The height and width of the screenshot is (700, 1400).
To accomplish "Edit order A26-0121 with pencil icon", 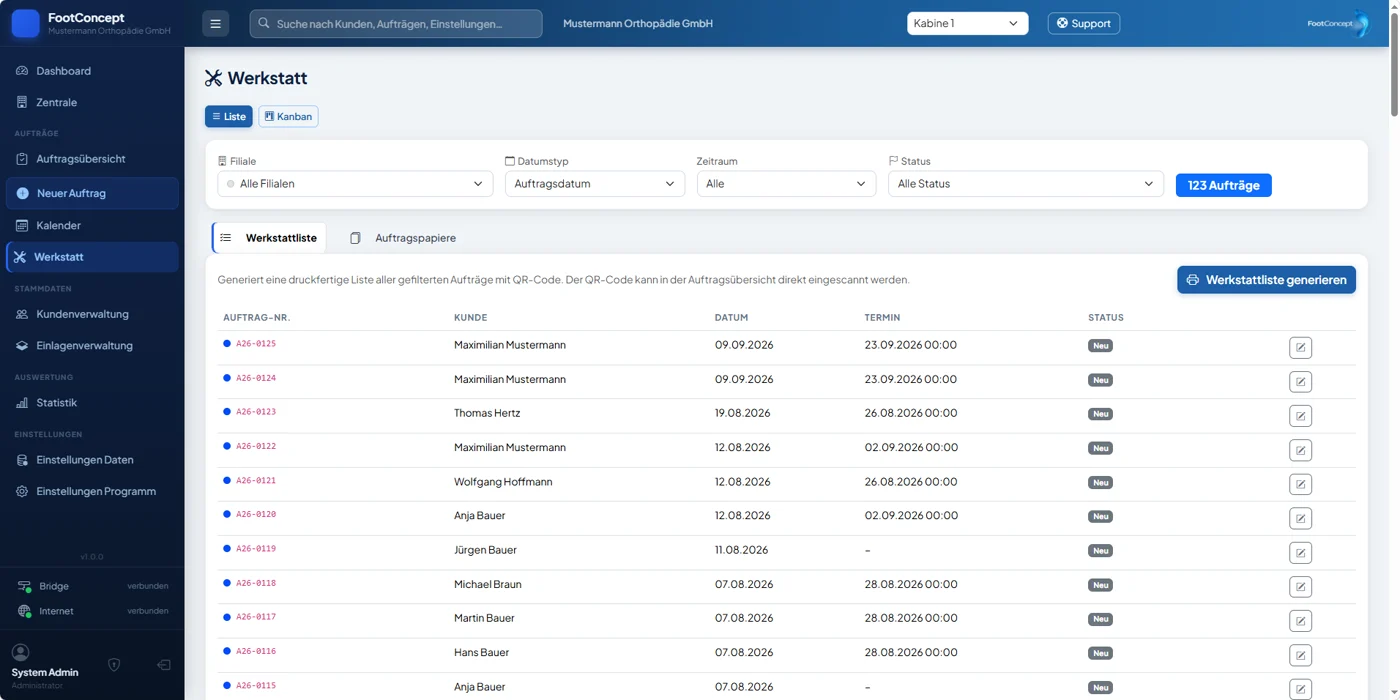I will (1300, 484).
